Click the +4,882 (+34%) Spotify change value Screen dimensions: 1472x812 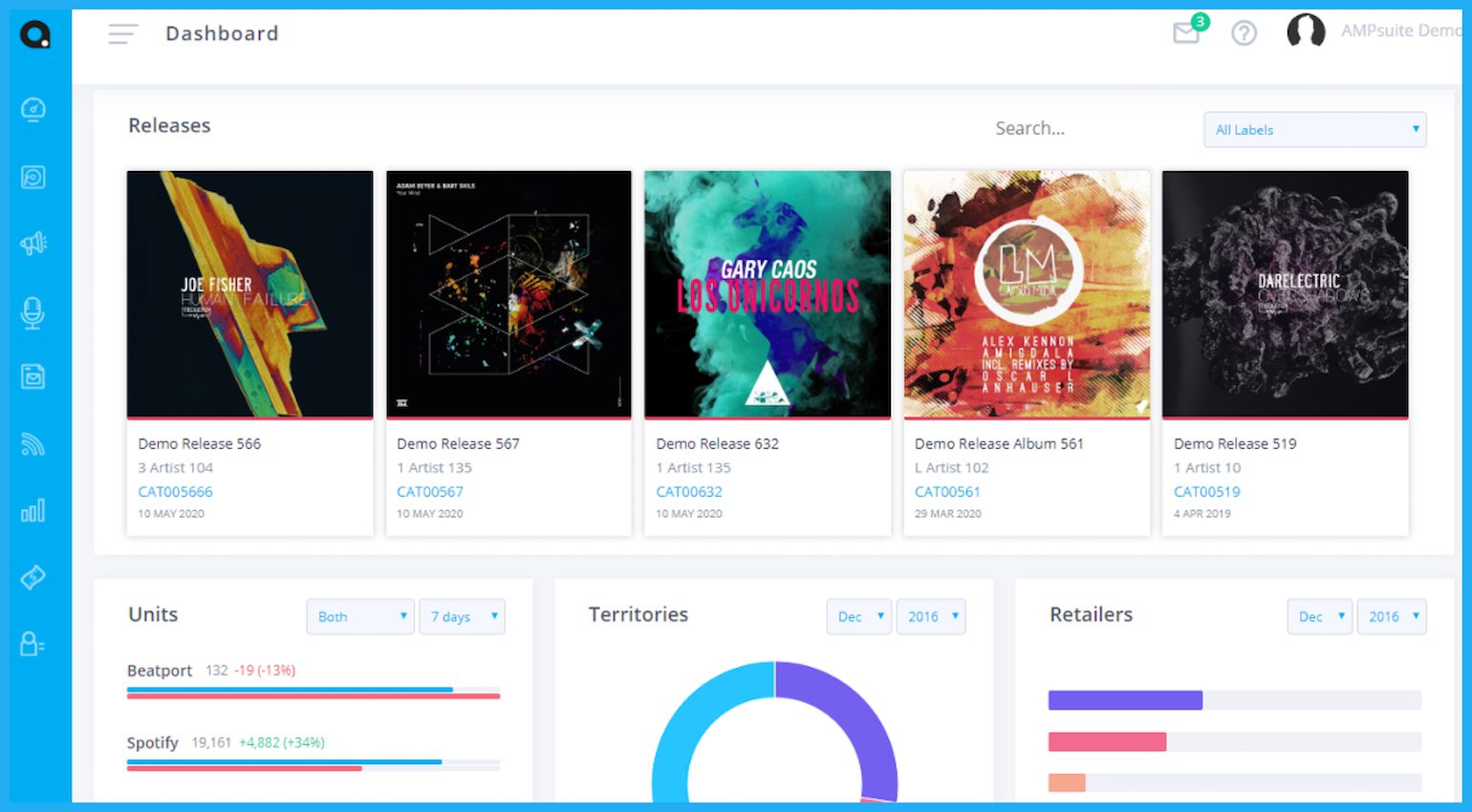pyautogui.click(x=282, y=742)
